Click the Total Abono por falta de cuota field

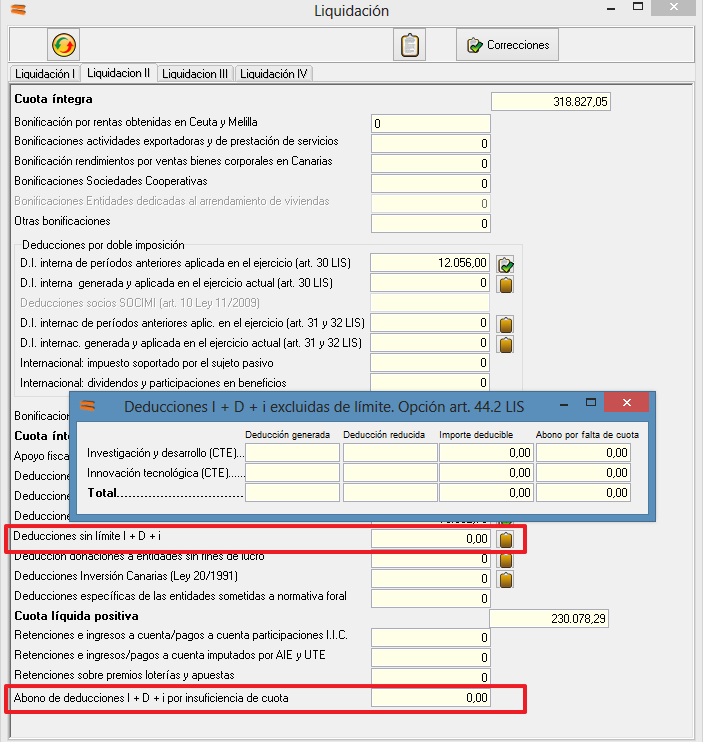[583, 493]
